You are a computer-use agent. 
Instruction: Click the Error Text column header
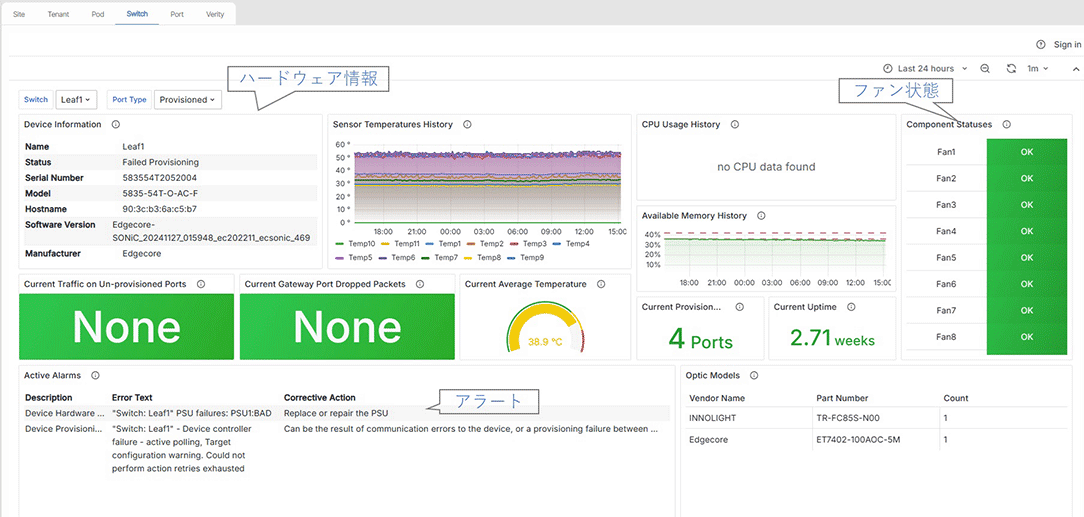click(x=132, y=398)
